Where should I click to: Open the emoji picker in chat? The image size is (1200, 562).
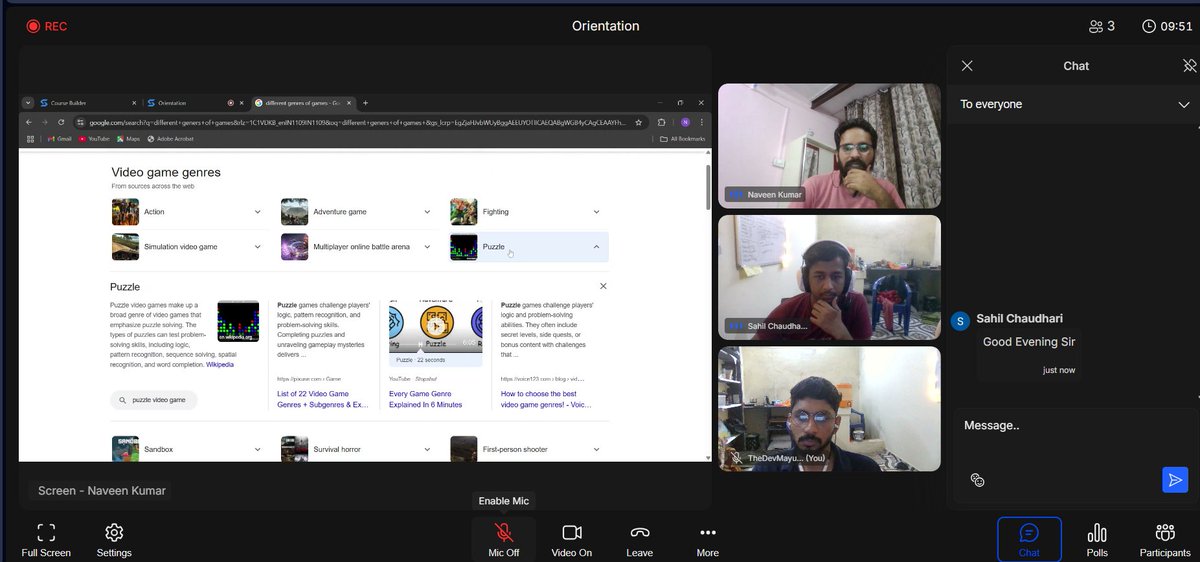978,480
